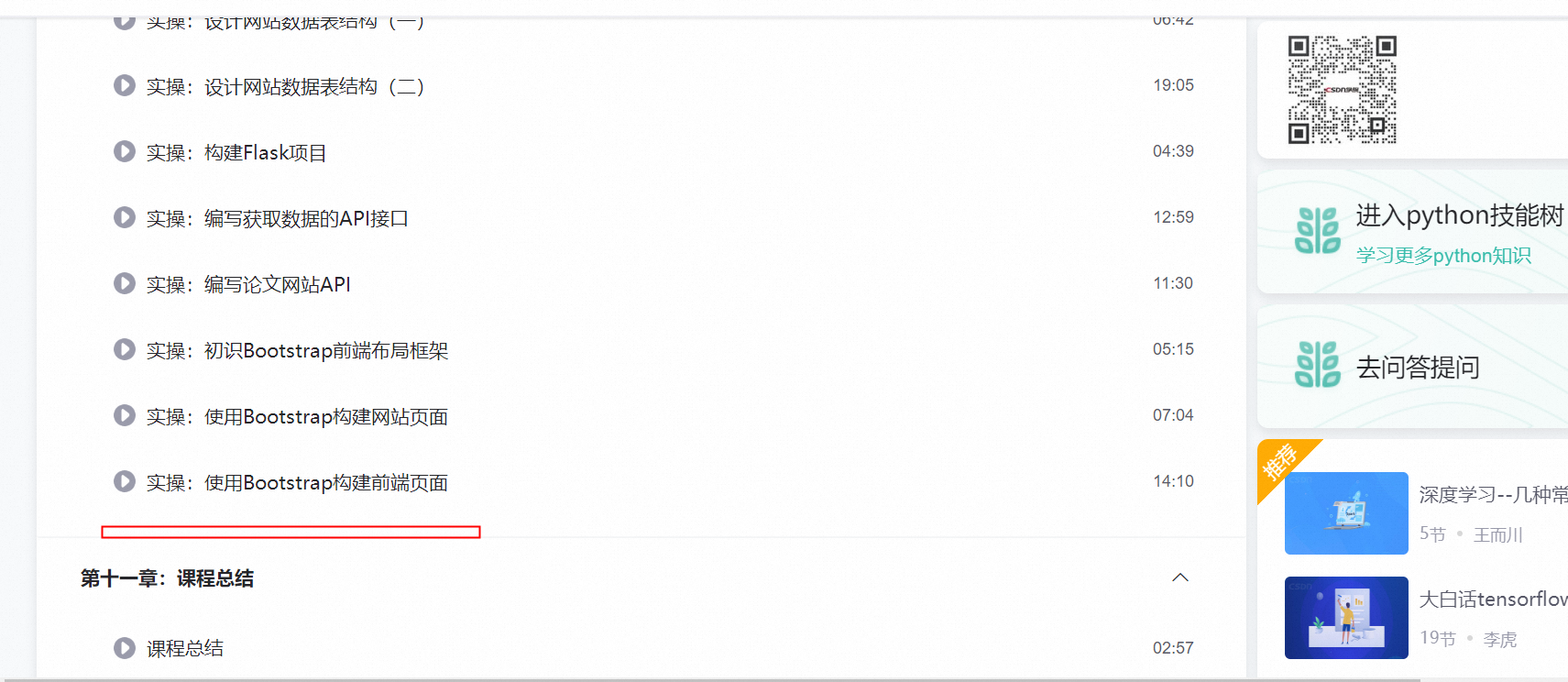Screen dimensions: 1568x682
Task: Open 大白话tensorflow course thumbnail
Action: pyautogui.click(x=1346, y=618)
